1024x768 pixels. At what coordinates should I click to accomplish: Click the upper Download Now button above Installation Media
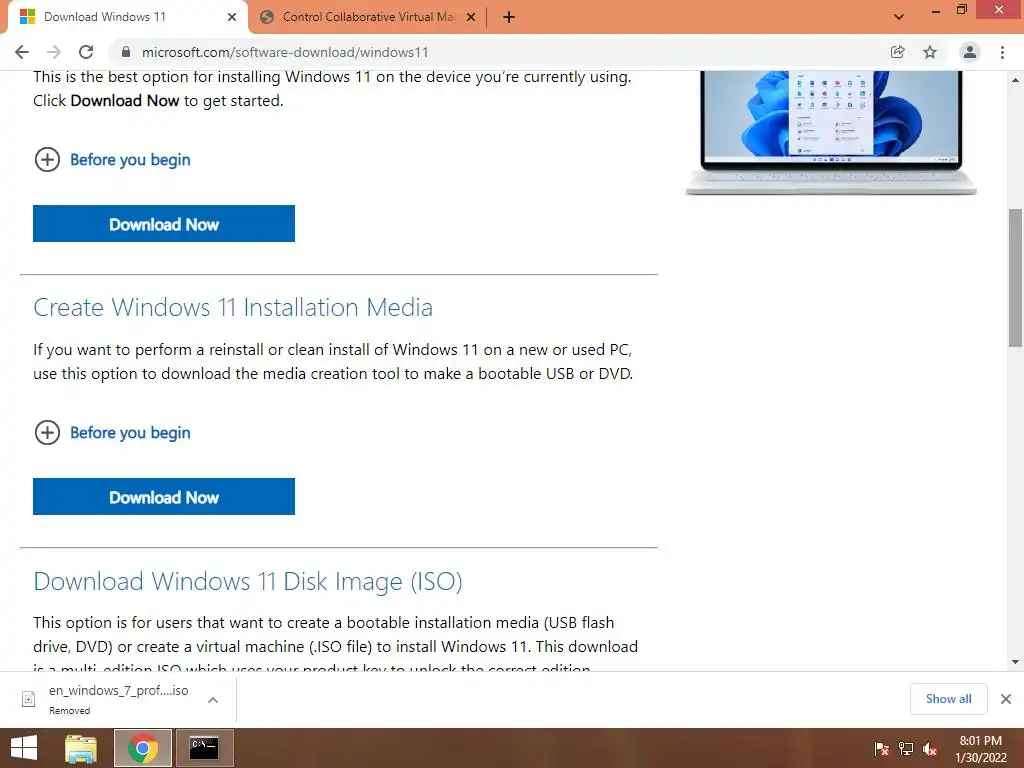click(164, 223)
